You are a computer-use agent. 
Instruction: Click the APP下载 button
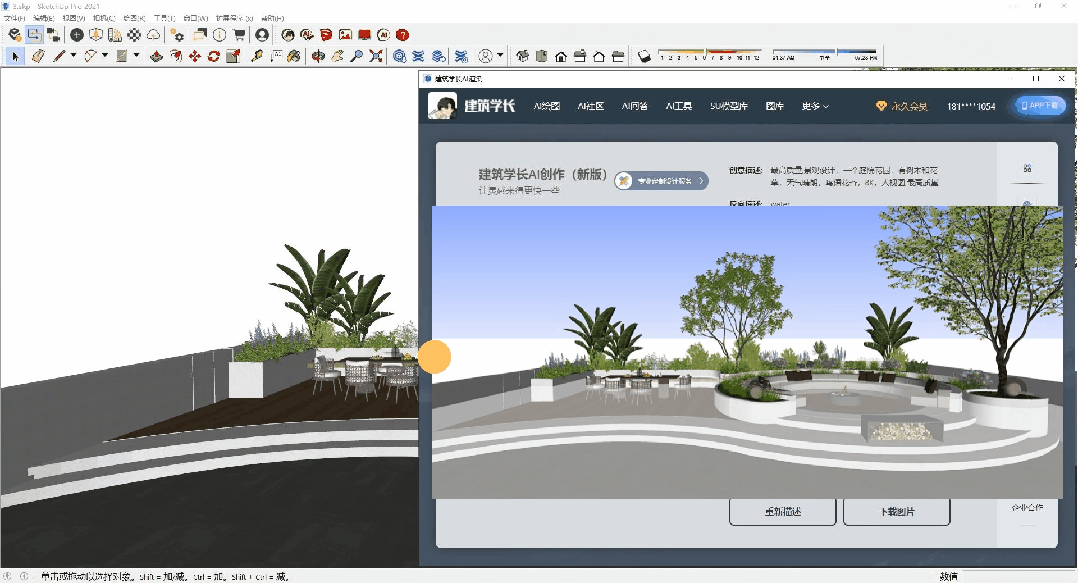(x=1040, y=106)
